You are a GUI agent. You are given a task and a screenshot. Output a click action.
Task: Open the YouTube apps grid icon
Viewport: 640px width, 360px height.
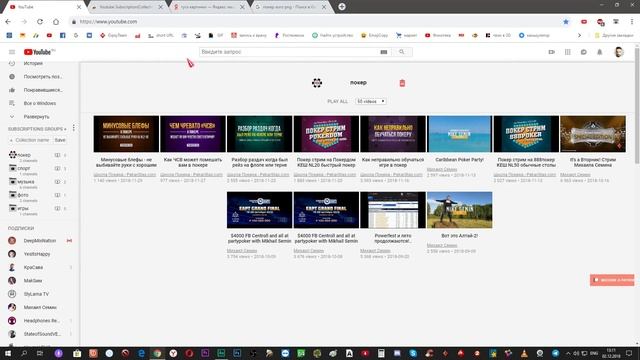click(x=567, y=52)
